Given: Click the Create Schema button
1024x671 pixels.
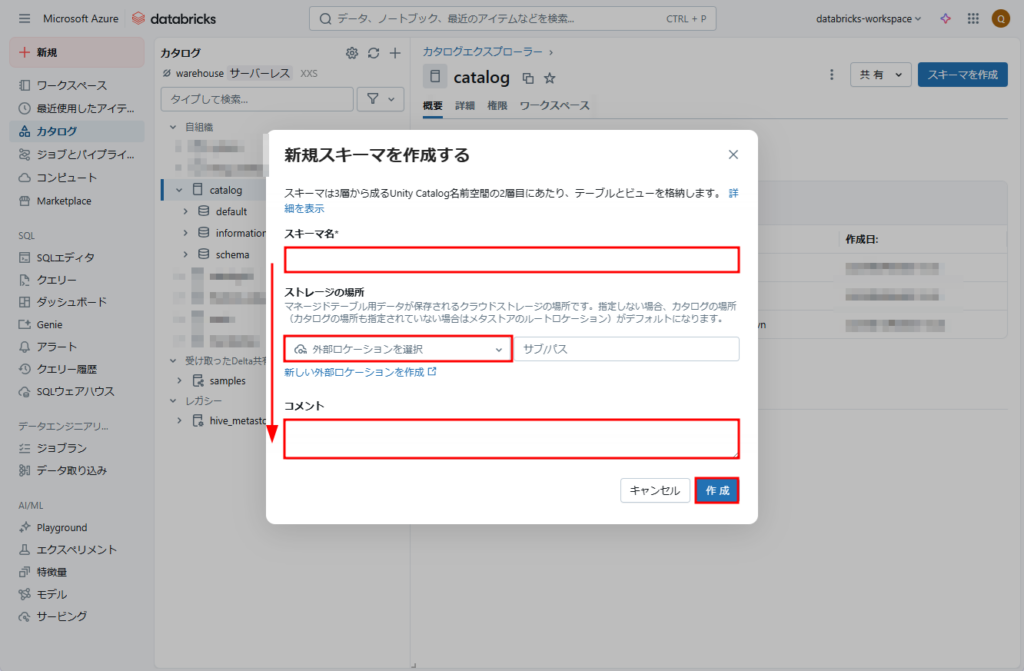Looking at the screenshot, I should [x=963, y=74].
